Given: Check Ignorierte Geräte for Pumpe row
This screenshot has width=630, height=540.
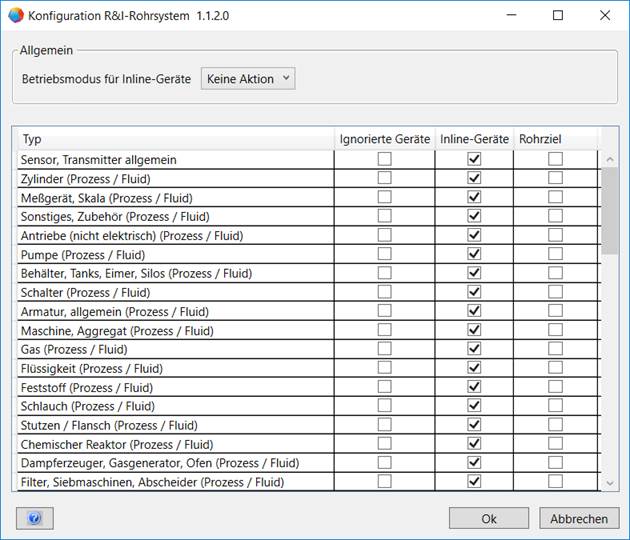Looking at the screenshot, I should click(x=385, y=254).
